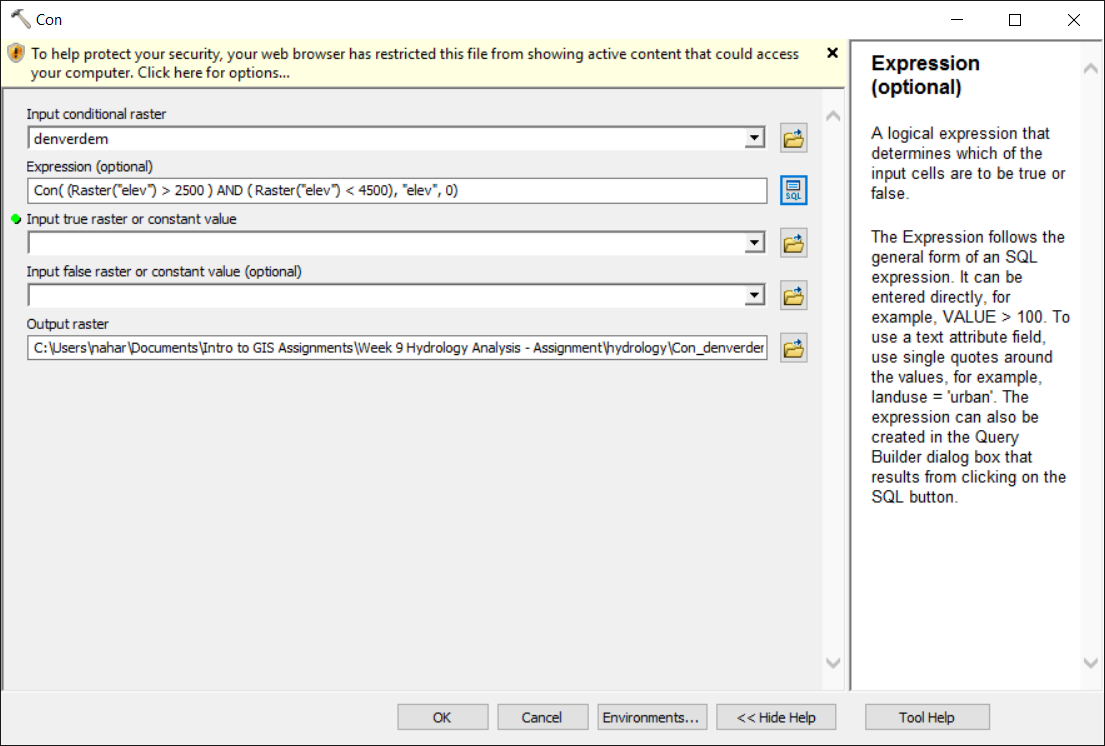Expand Input false raster dropdown
This screenshot has height=746, width=1105.
756,296
